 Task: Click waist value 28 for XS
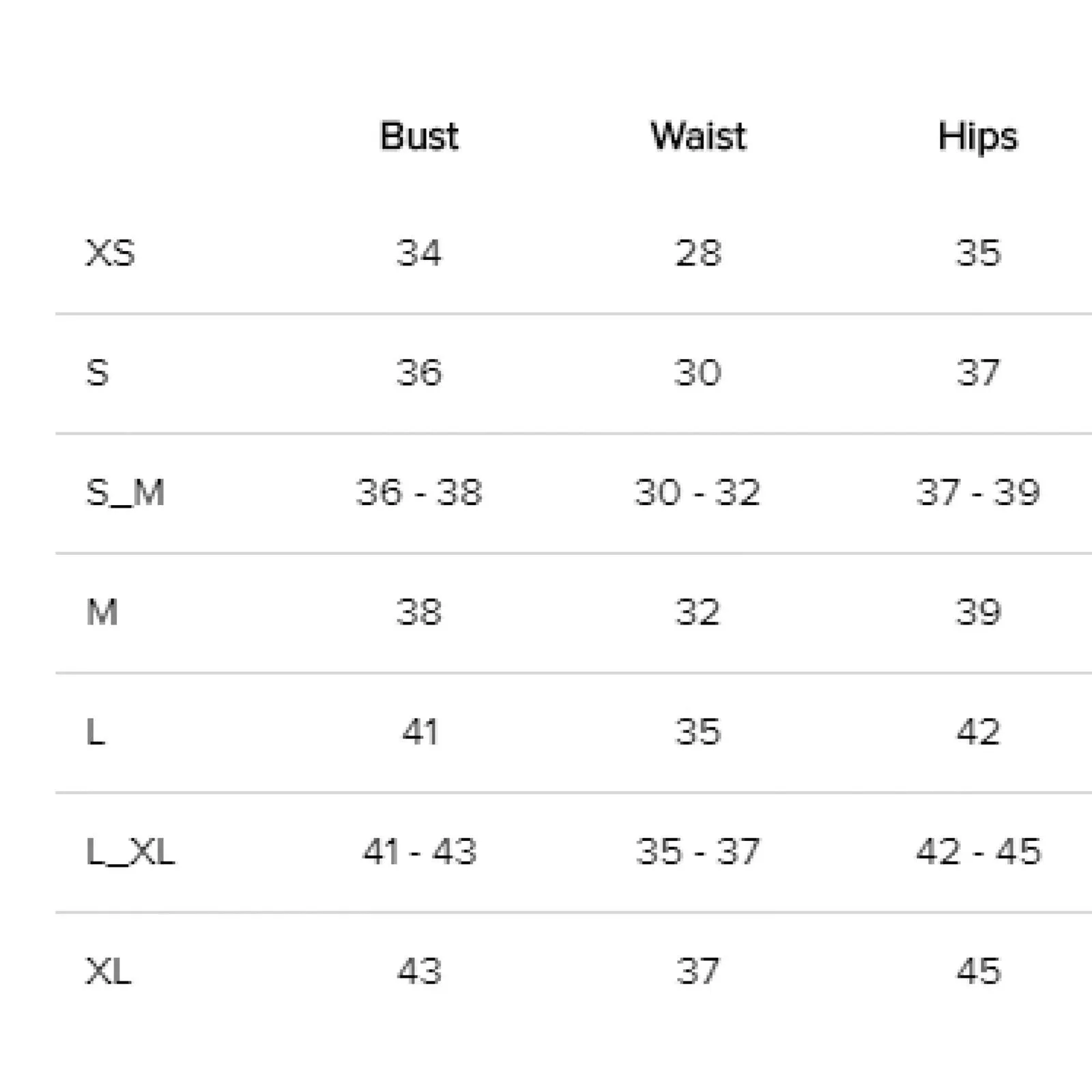pyautogui.click(x=698, y=253)
